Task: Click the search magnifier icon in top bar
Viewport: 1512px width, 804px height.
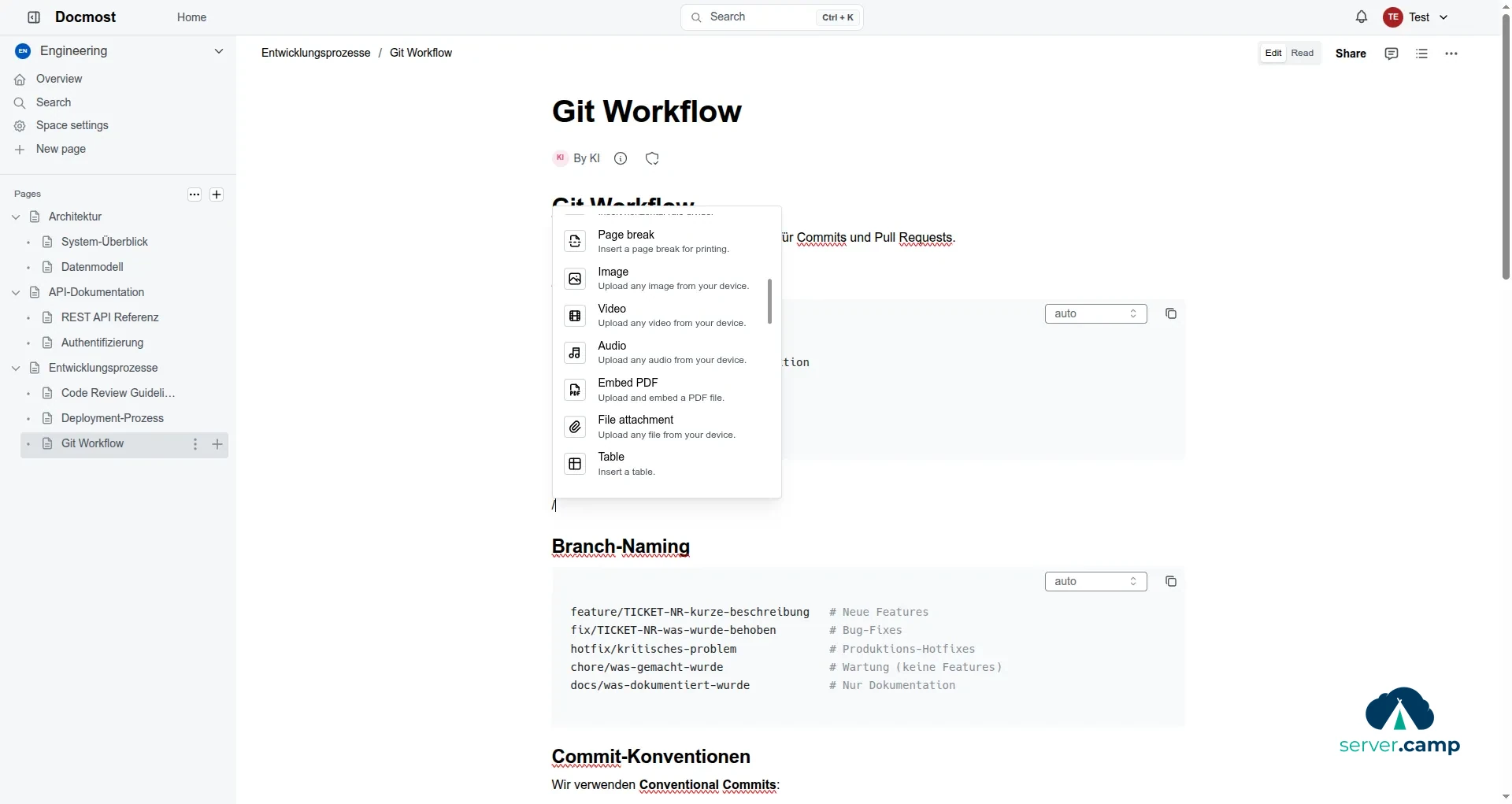Action: (696, 17)
